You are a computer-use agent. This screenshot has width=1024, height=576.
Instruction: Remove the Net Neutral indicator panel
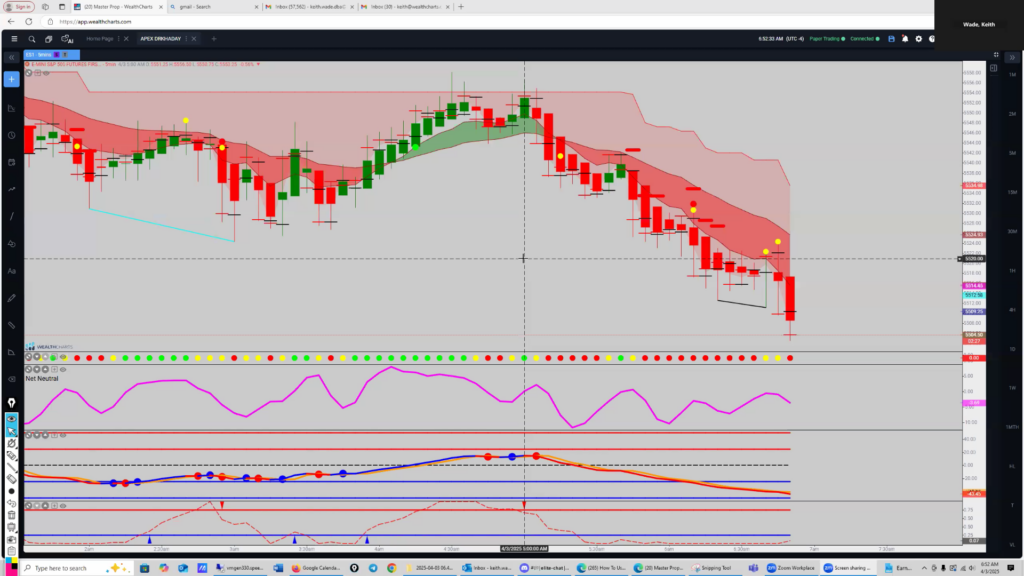point(28,369)
